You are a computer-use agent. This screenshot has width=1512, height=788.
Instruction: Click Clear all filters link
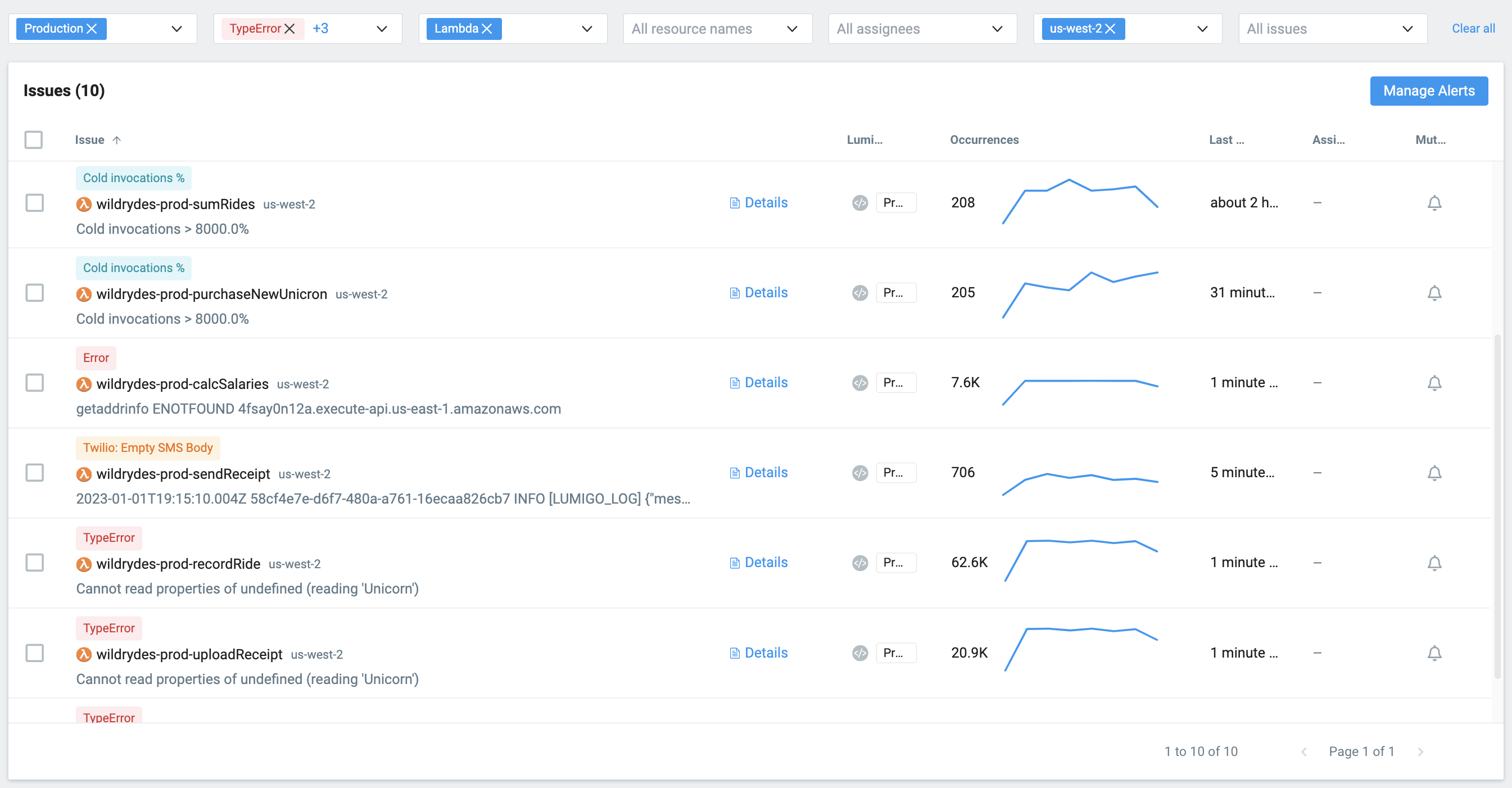tap(1473, 29)
